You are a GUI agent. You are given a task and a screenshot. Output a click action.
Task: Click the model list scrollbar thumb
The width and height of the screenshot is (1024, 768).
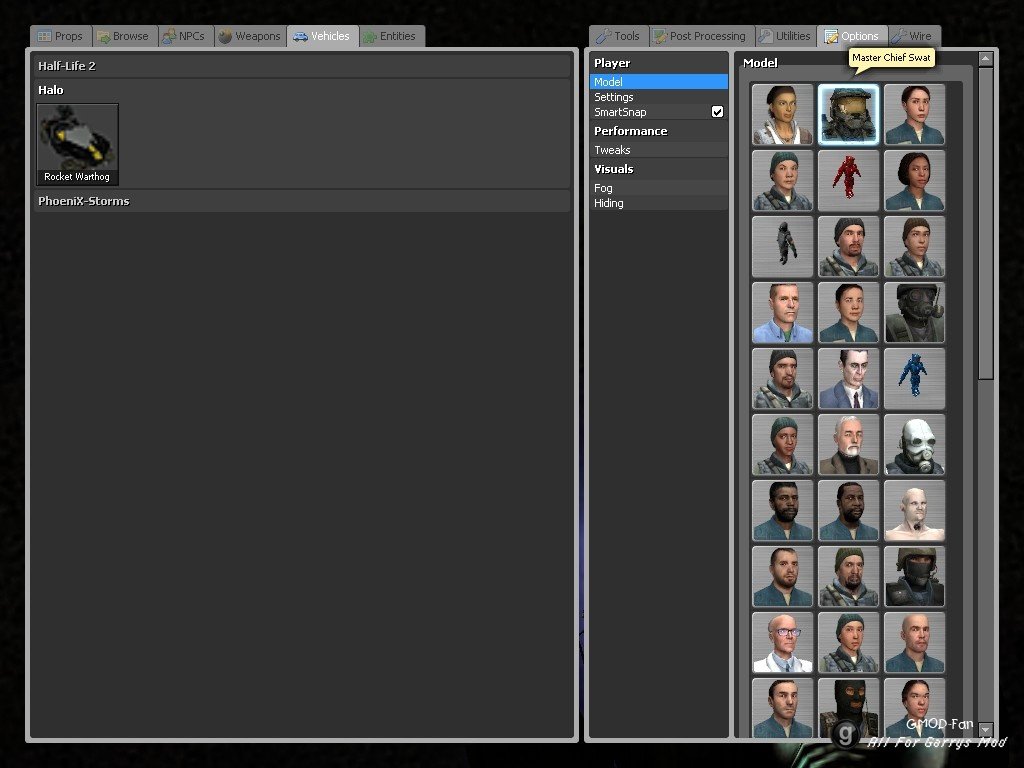click(x=985, y=223)
